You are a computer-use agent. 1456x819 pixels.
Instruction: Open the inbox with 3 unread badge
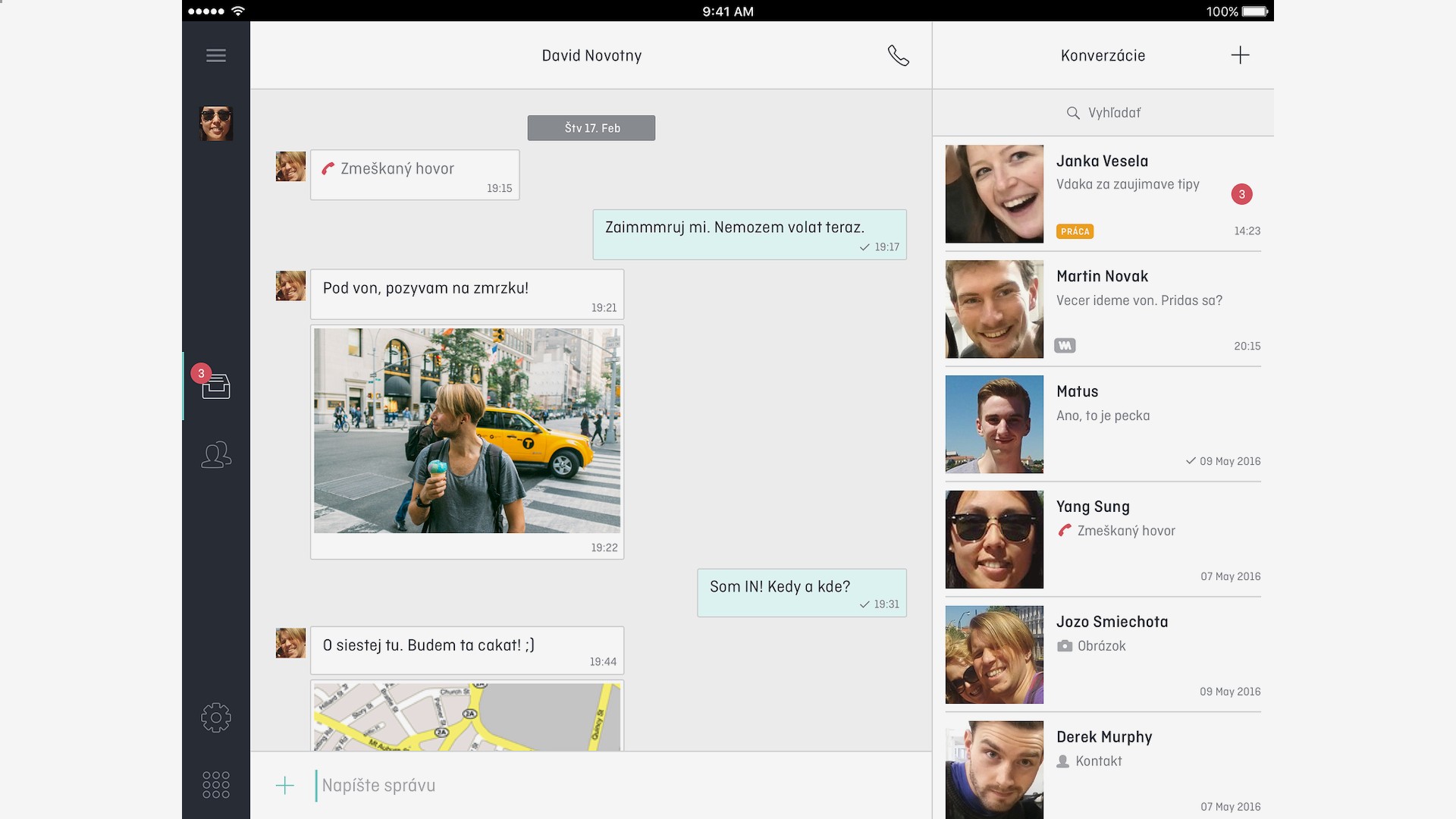coord(215,386)
